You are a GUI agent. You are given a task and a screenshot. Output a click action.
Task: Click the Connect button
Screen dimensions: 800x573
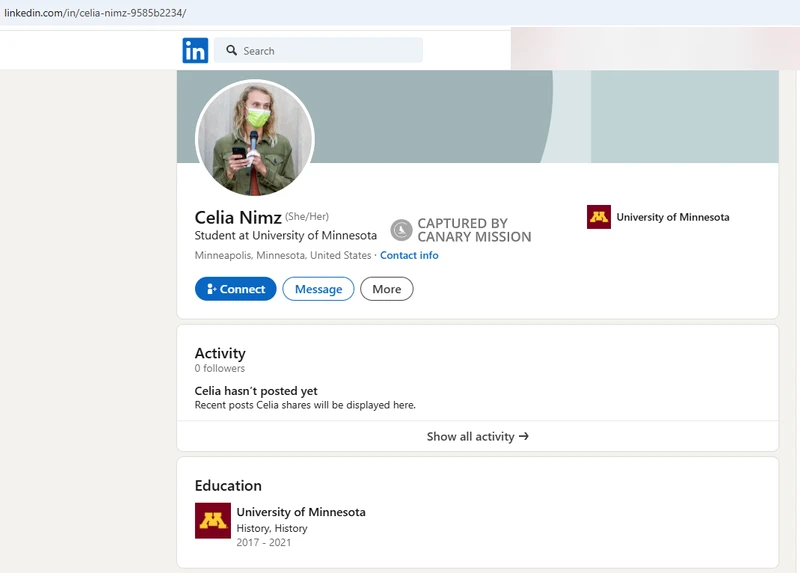pyautogui.click(x=235, y=289)
